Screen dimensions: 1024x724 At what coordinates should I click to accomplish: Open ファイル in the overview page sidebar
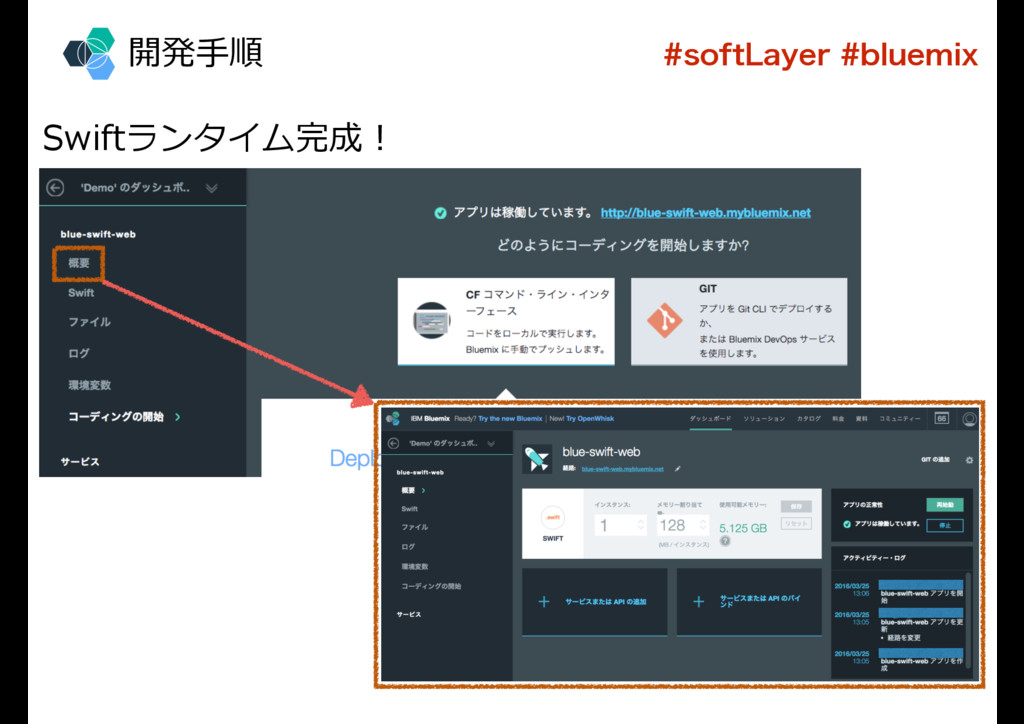(415, 527)
